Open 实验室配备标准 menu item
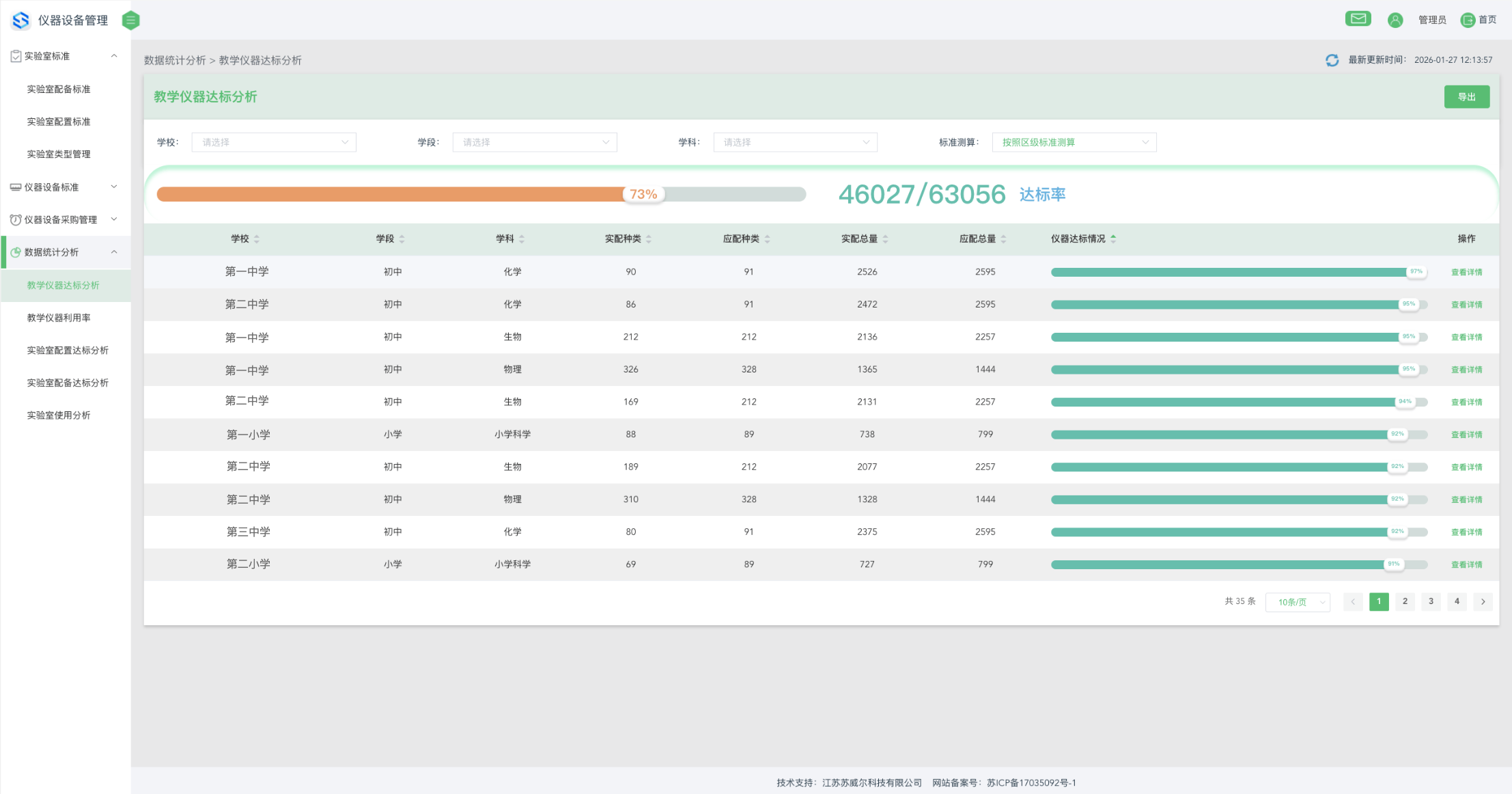 (59, 89)
